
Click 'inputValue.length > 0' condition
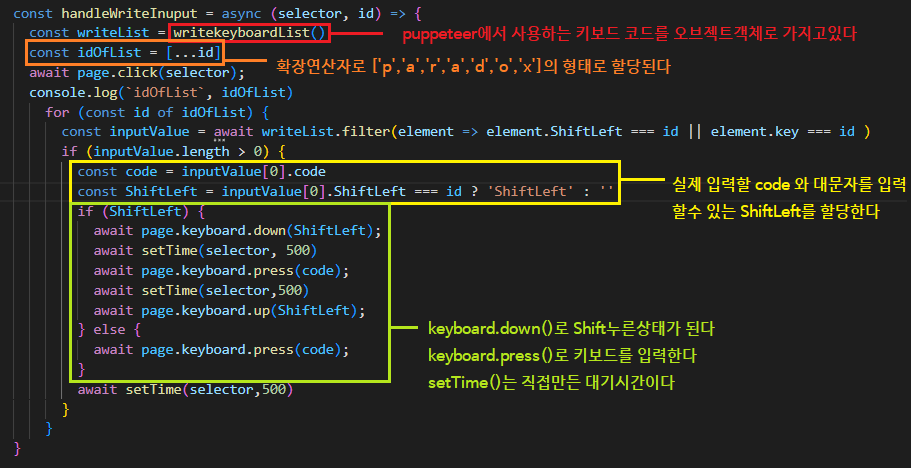[x=178, y=152]
